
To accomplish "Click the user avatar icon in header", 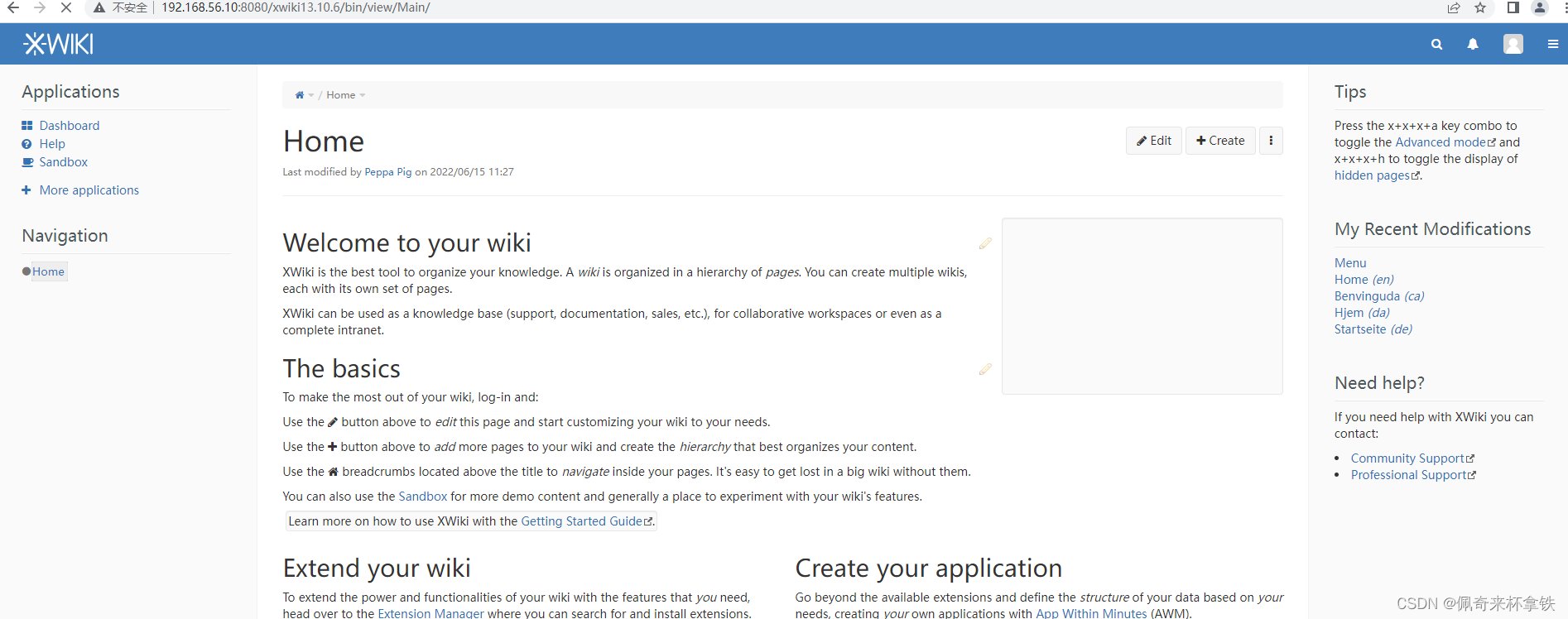I will click(x=1513, y=44).
